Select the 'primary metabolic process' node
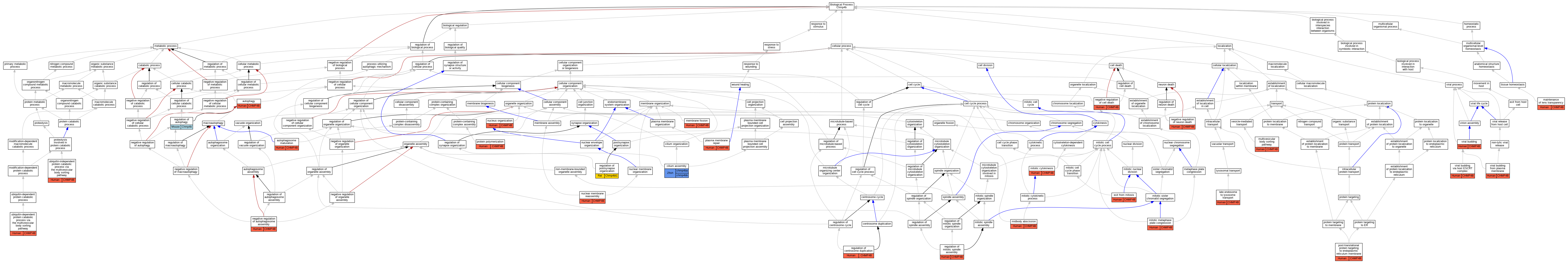 (x=15, y=65)
